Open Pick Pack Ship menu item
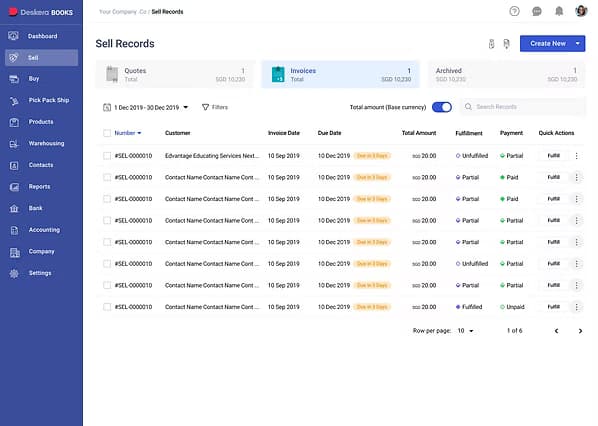This screenshot has width=598, height=426. pos(42,100)
